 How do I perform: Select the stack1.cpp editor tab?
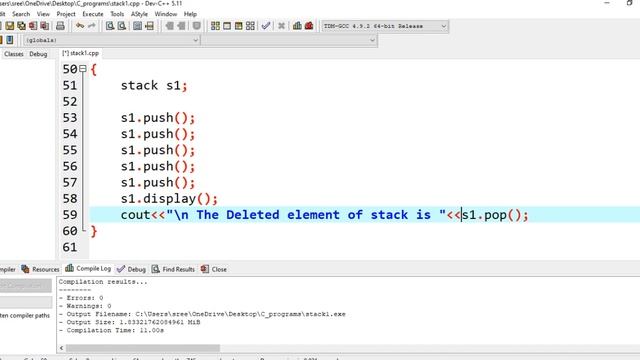80,53
